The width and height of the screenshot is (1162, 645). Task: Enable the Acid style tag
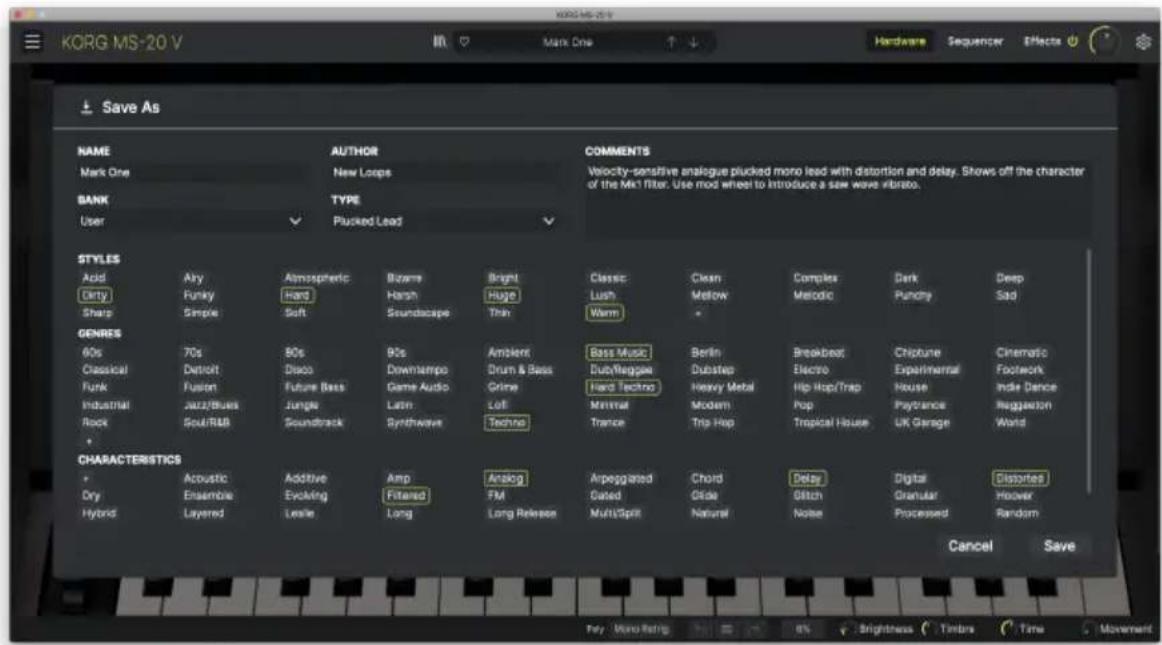94,278
